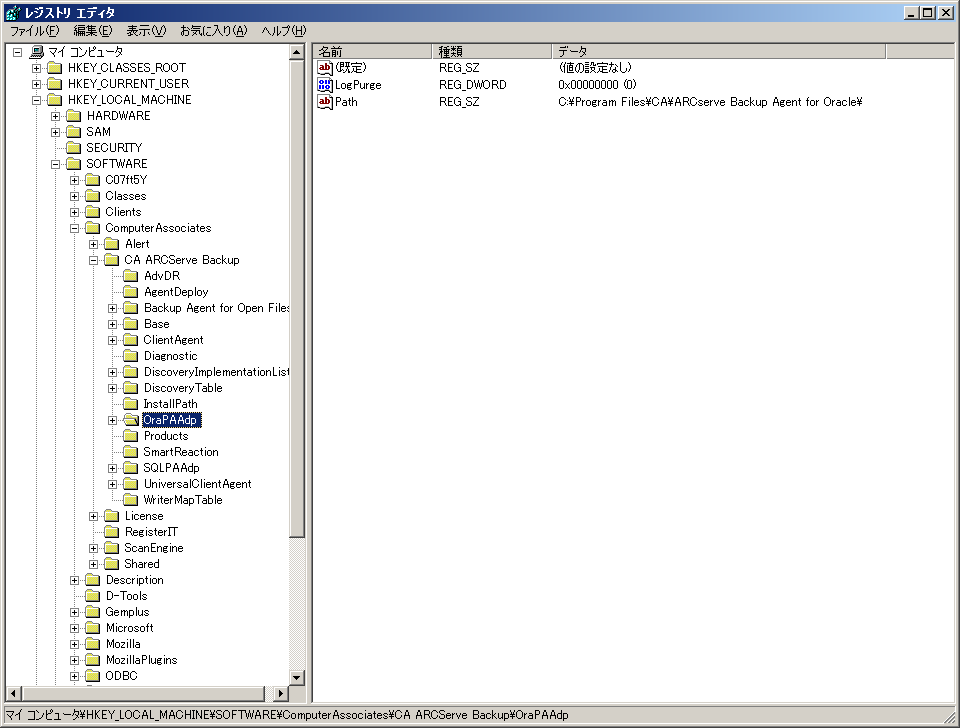Viewport: 960px width, 728px height.
Task: Click the HKEY_CURRENT_USER folder icon
Action: [55, 84]
